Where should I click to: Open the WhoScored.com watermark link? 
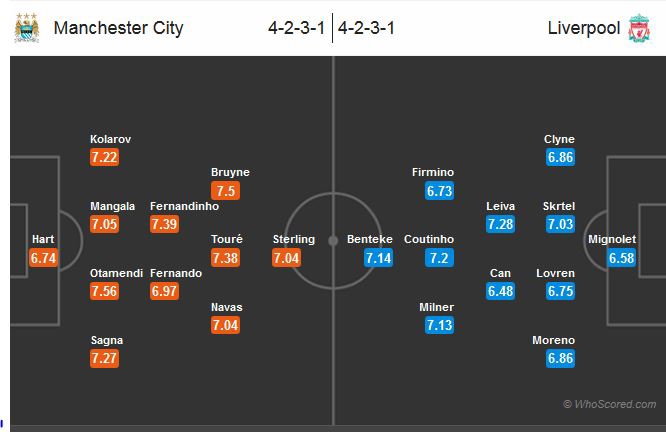click(609, 404)
